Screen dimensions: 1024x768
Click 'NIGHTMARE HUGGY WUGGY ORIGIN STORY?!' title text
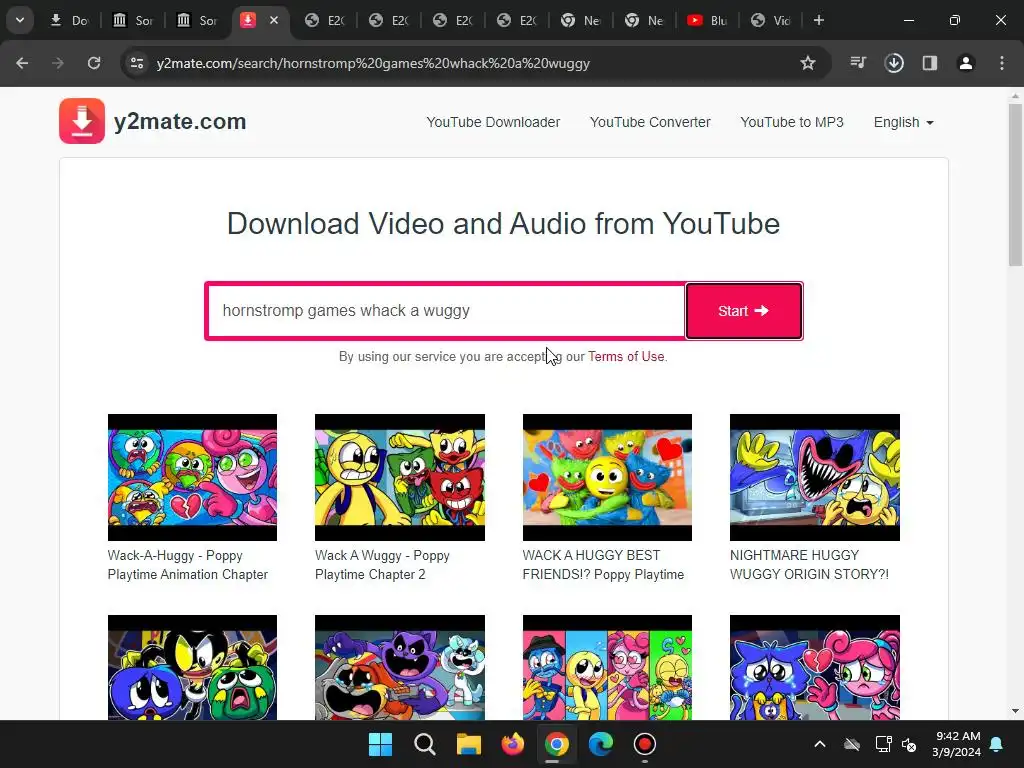coord(809,565)
